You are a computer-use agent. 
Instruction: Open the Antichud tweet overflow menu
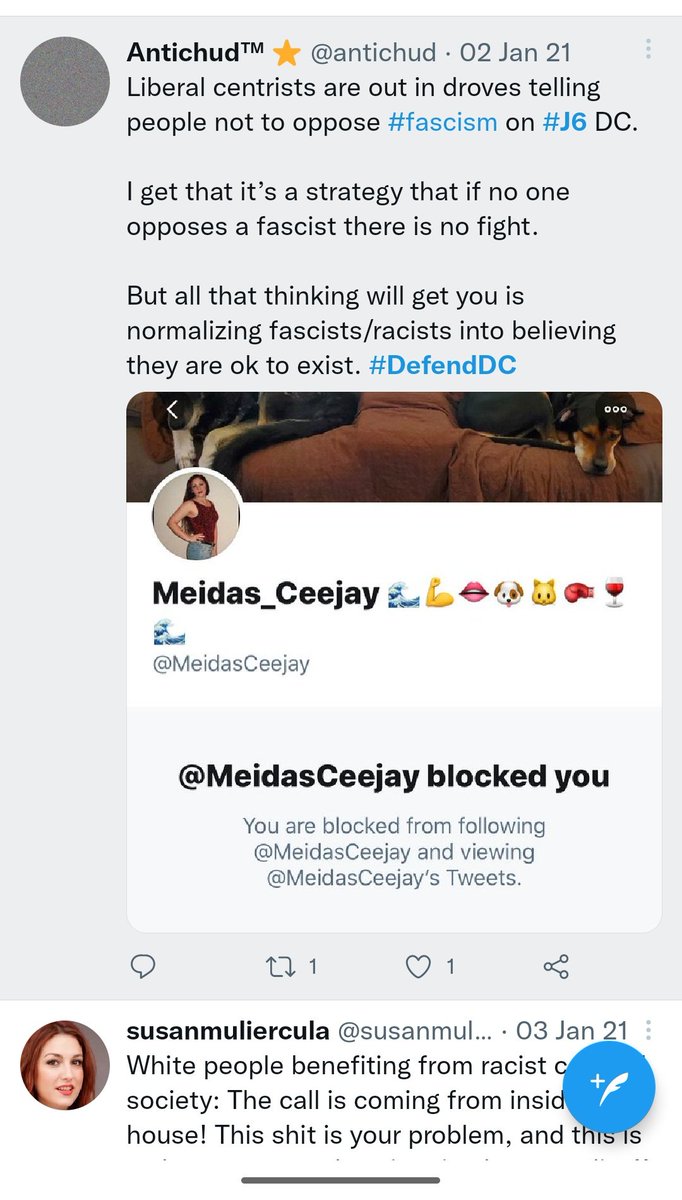tap(648, 49)
